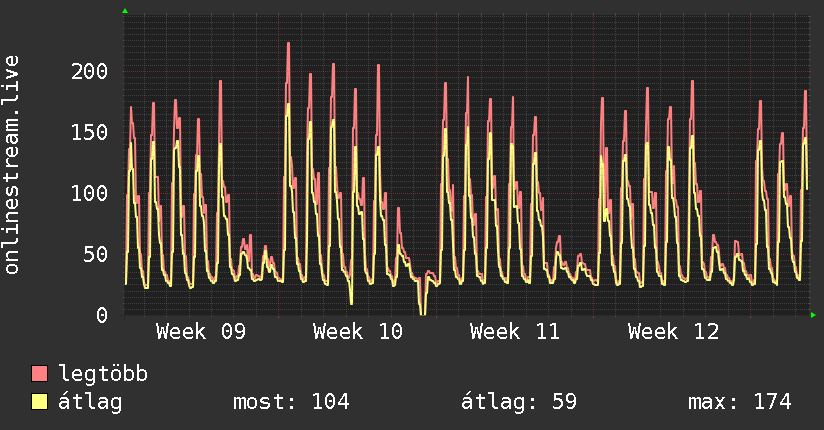The height and width of the screenshot is (430, 824).
Task: Click the 0 y-axis tick label
Action: coord(102,315)
